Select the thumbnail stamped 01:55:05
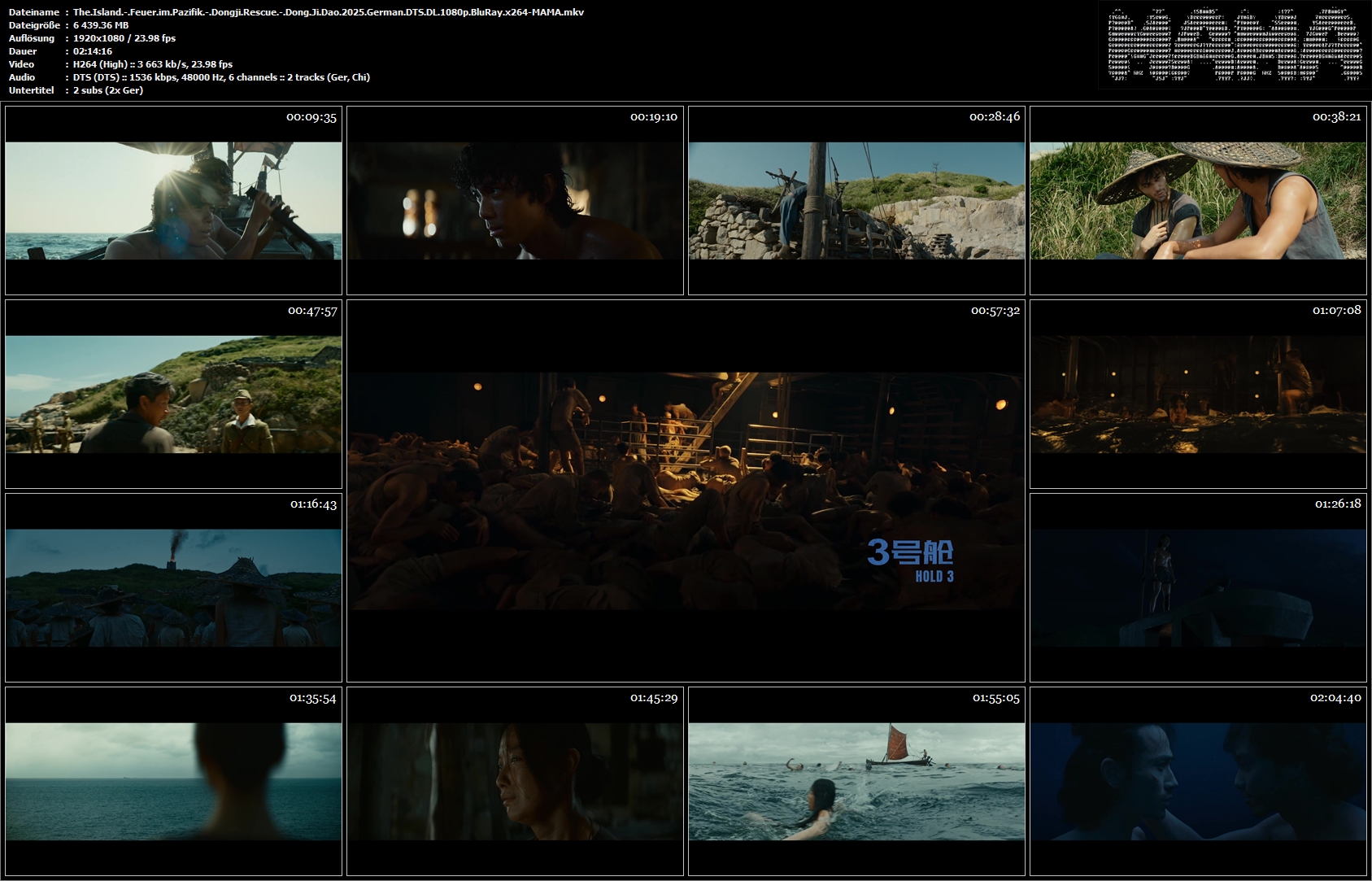 856,781
